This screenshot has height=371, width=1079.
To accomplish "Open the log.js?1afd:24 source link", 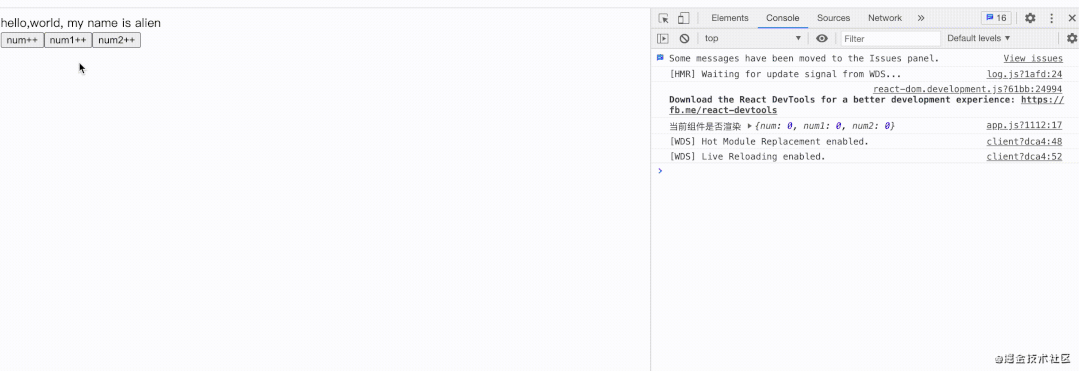I will point(1025,74).
